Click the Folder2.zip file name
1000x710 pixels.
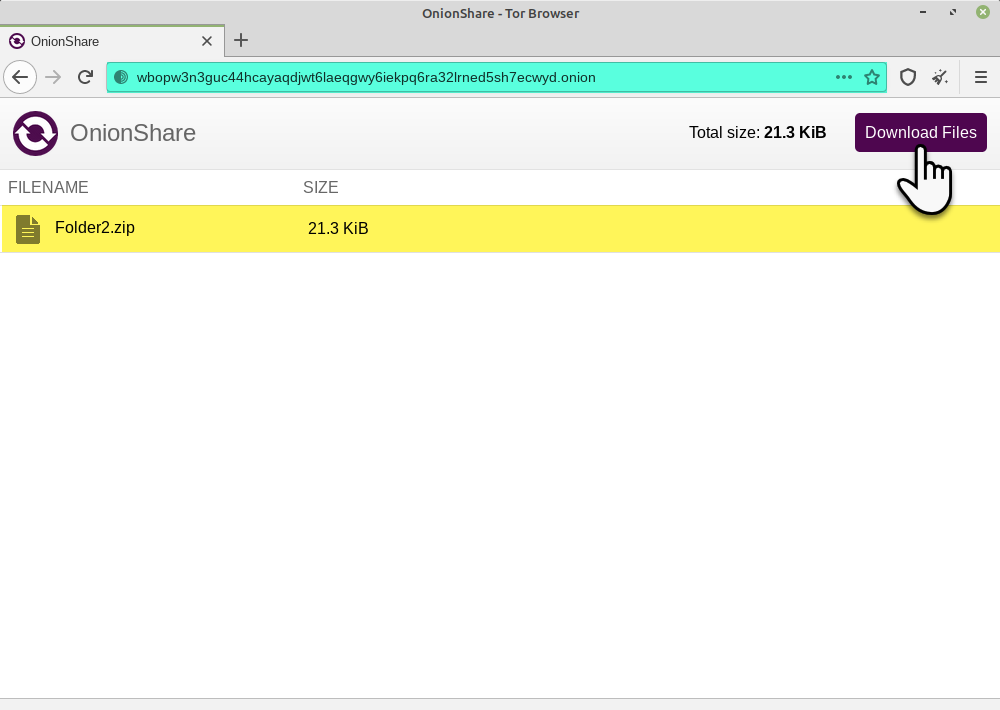tap(94, 228)
